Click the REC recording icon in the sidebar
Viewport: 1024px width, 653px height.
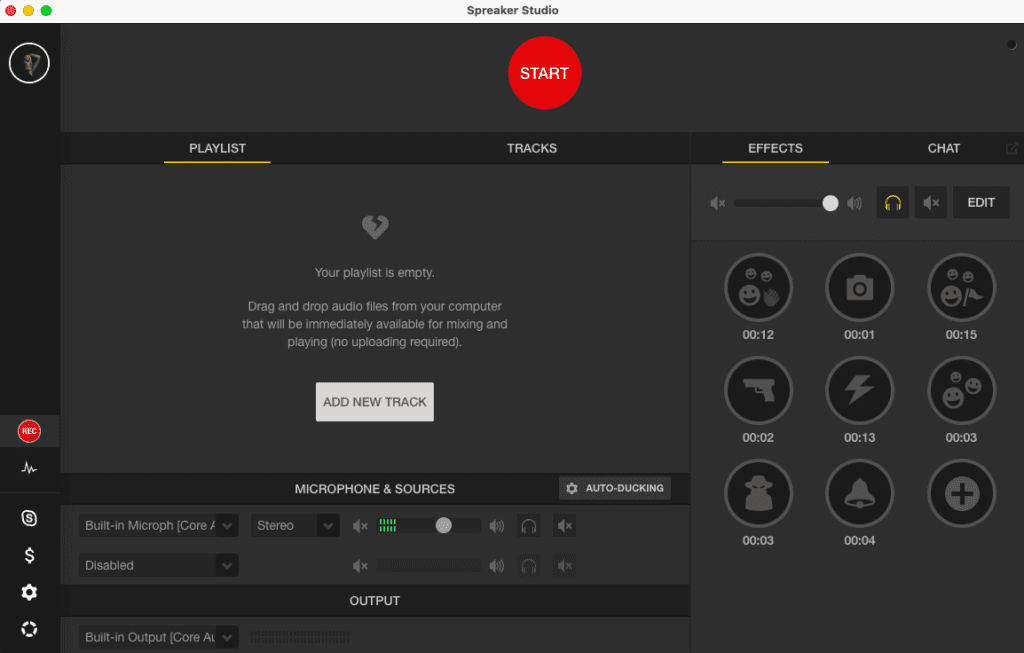point(29,431)
